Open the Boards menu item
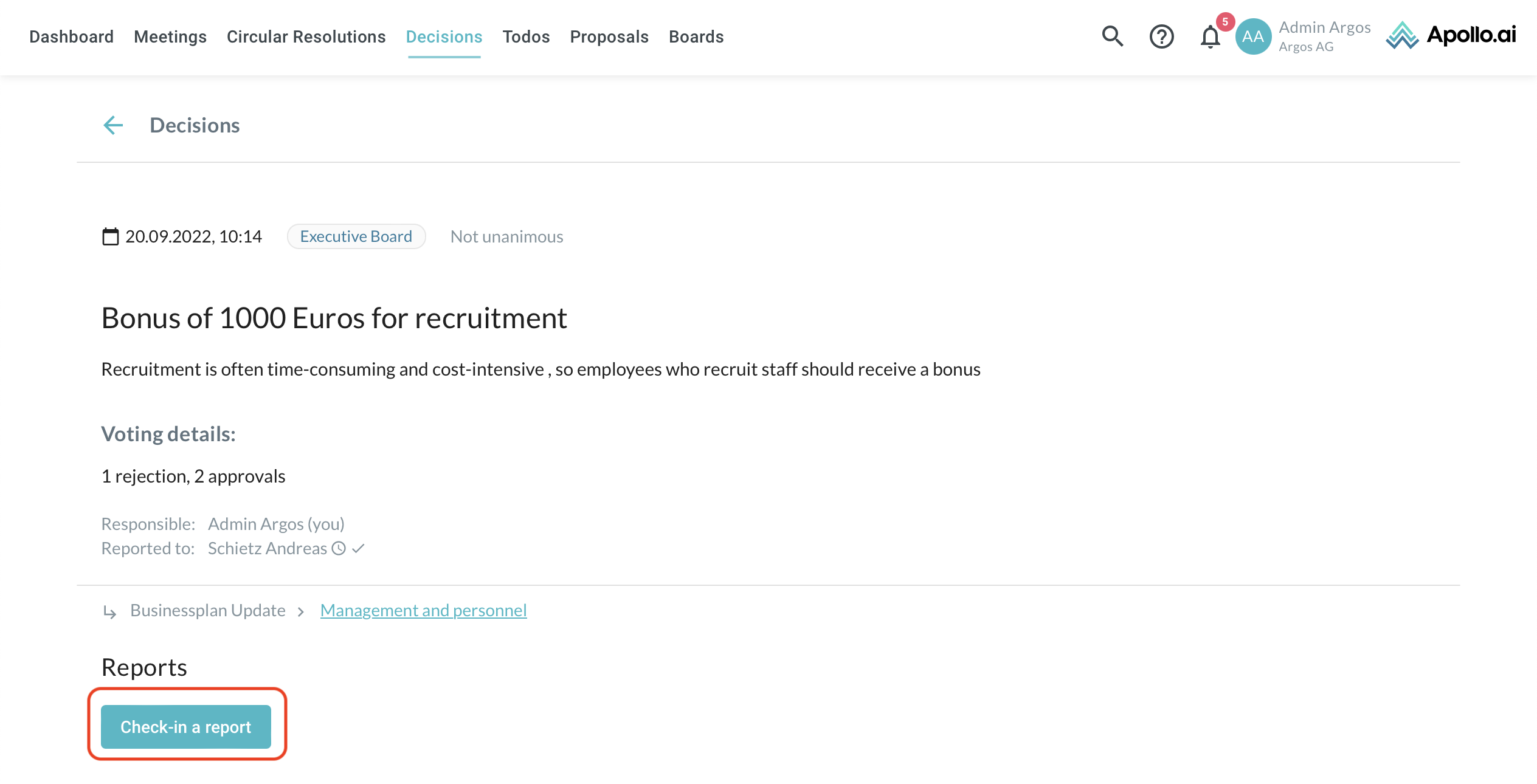1537x784 pixels. coord(696,36)
